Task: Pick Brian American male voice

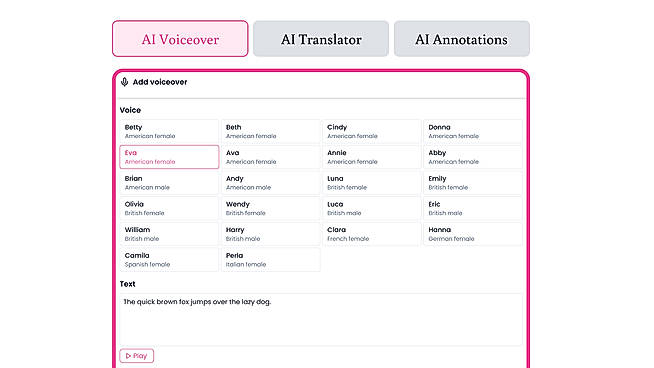Action: (169, 183)
